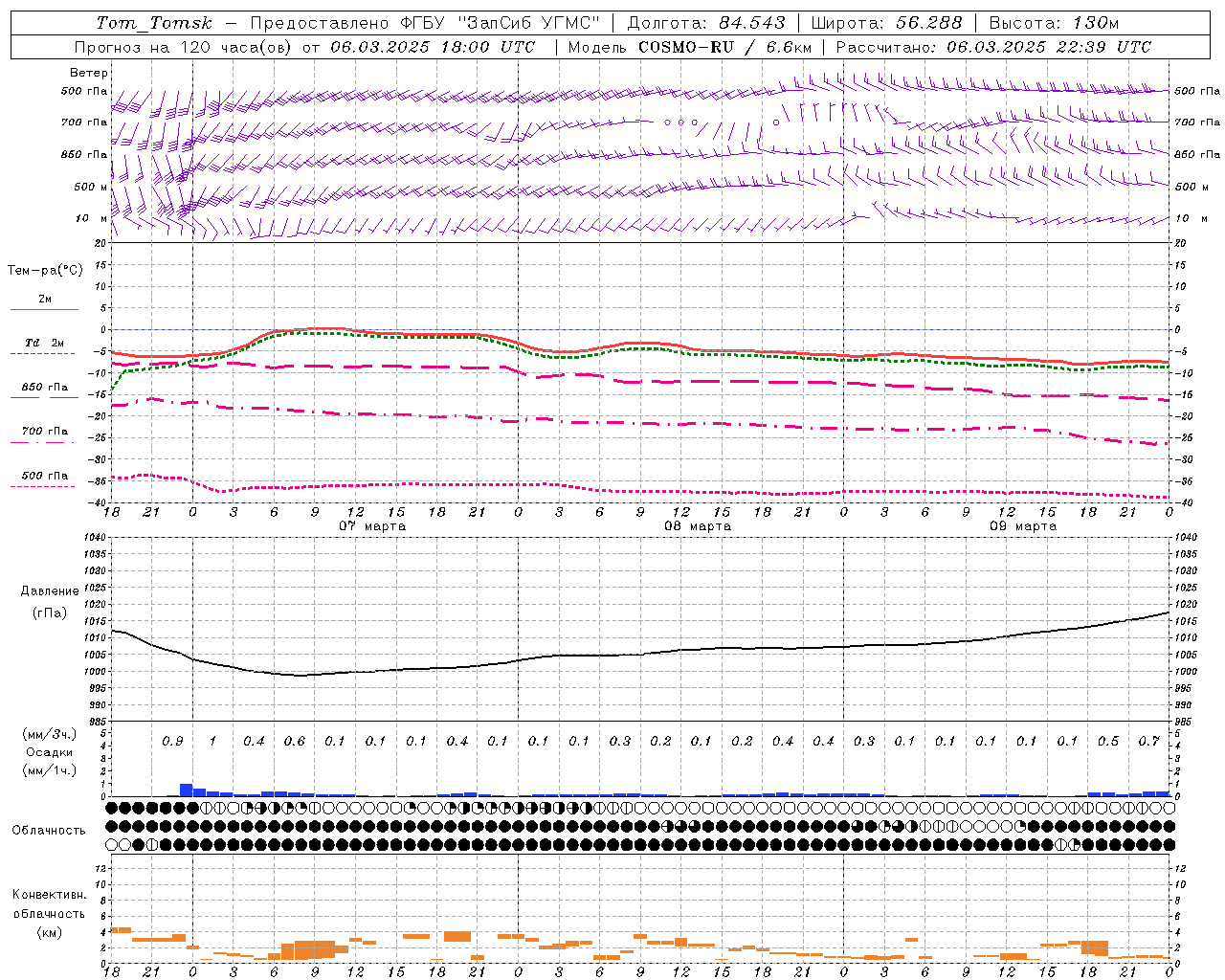Click the Конвективн. convective cloud label

[49, 895]
